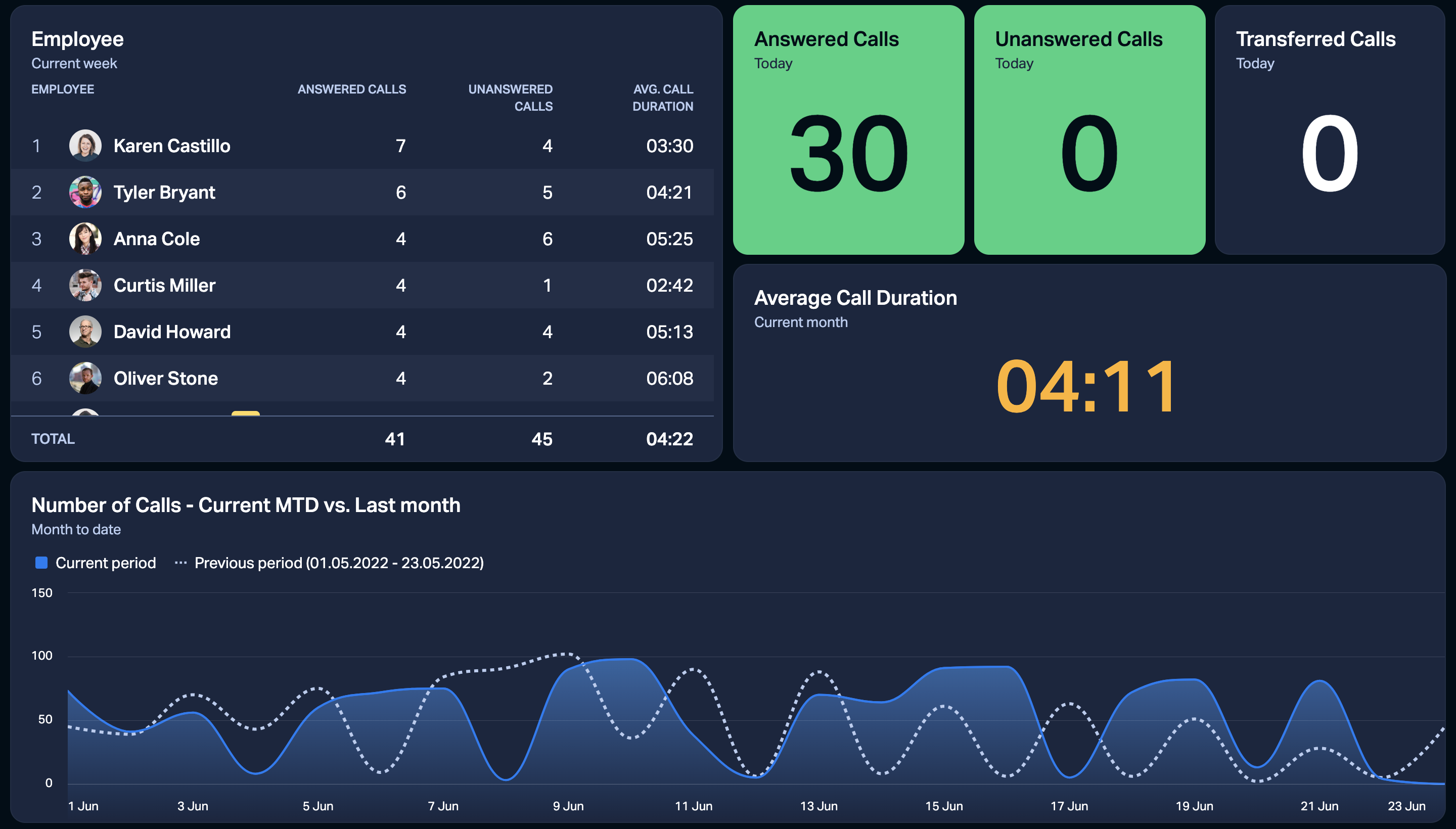Screen dimensions: 1456x829
Task: Select the TOTAL row in Employee table
Action: pyautogui.click(x=362, y=439)
